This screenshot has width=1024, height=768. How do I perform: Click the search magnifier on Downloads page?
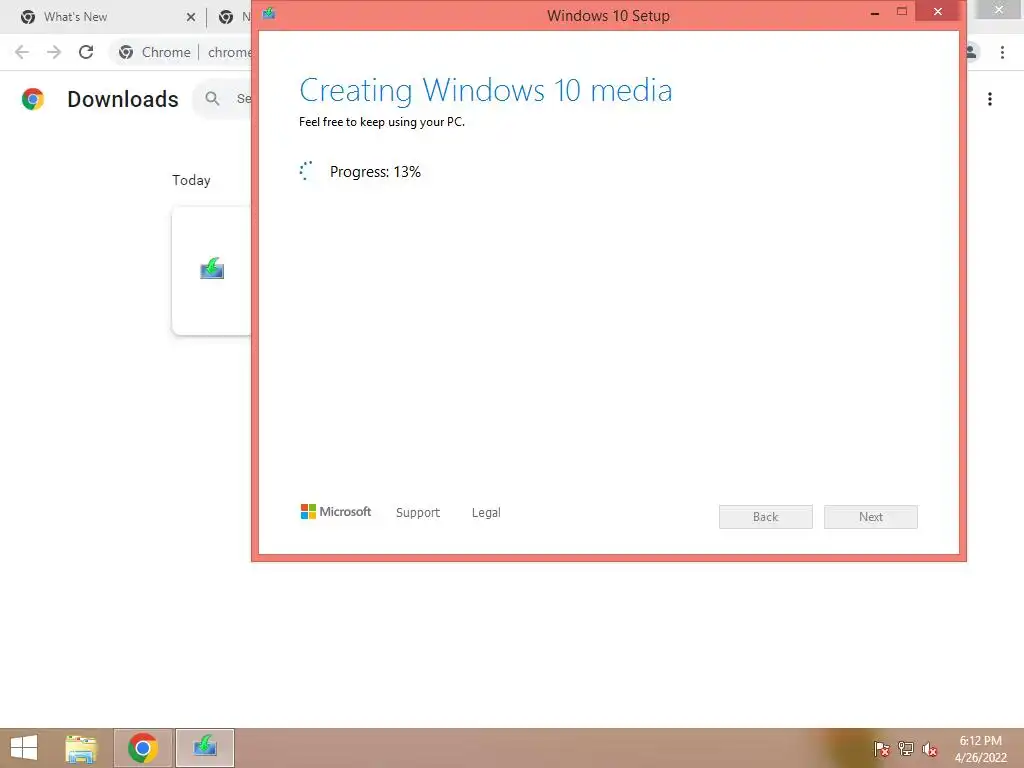coord(212,99)
